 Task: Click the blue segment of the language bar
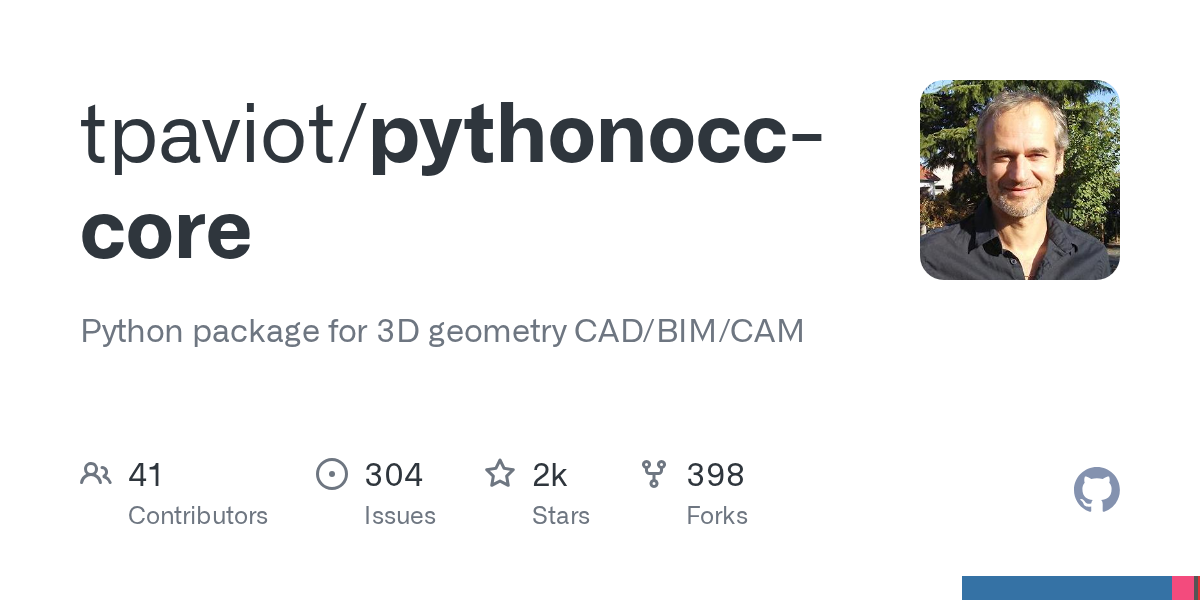tap(1066, 588)
